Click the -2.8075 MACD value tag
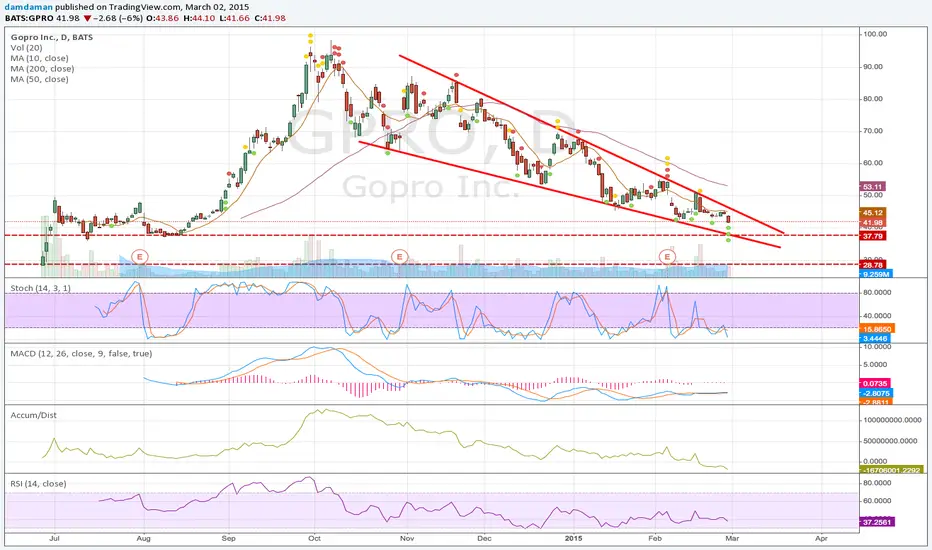Screen dimensions: 932x550 click(x=876, y=393)
